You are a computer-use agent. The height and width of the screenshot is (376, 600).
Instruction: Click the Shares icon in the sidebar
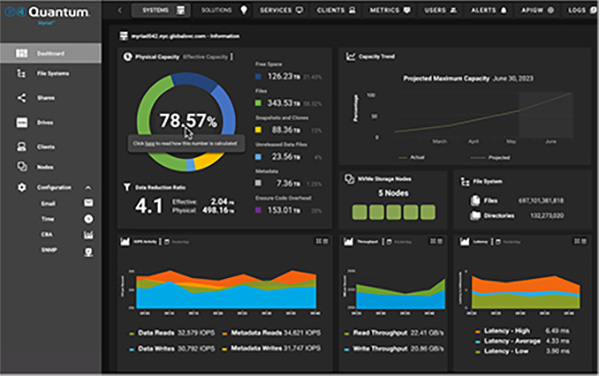click(21, 98)
